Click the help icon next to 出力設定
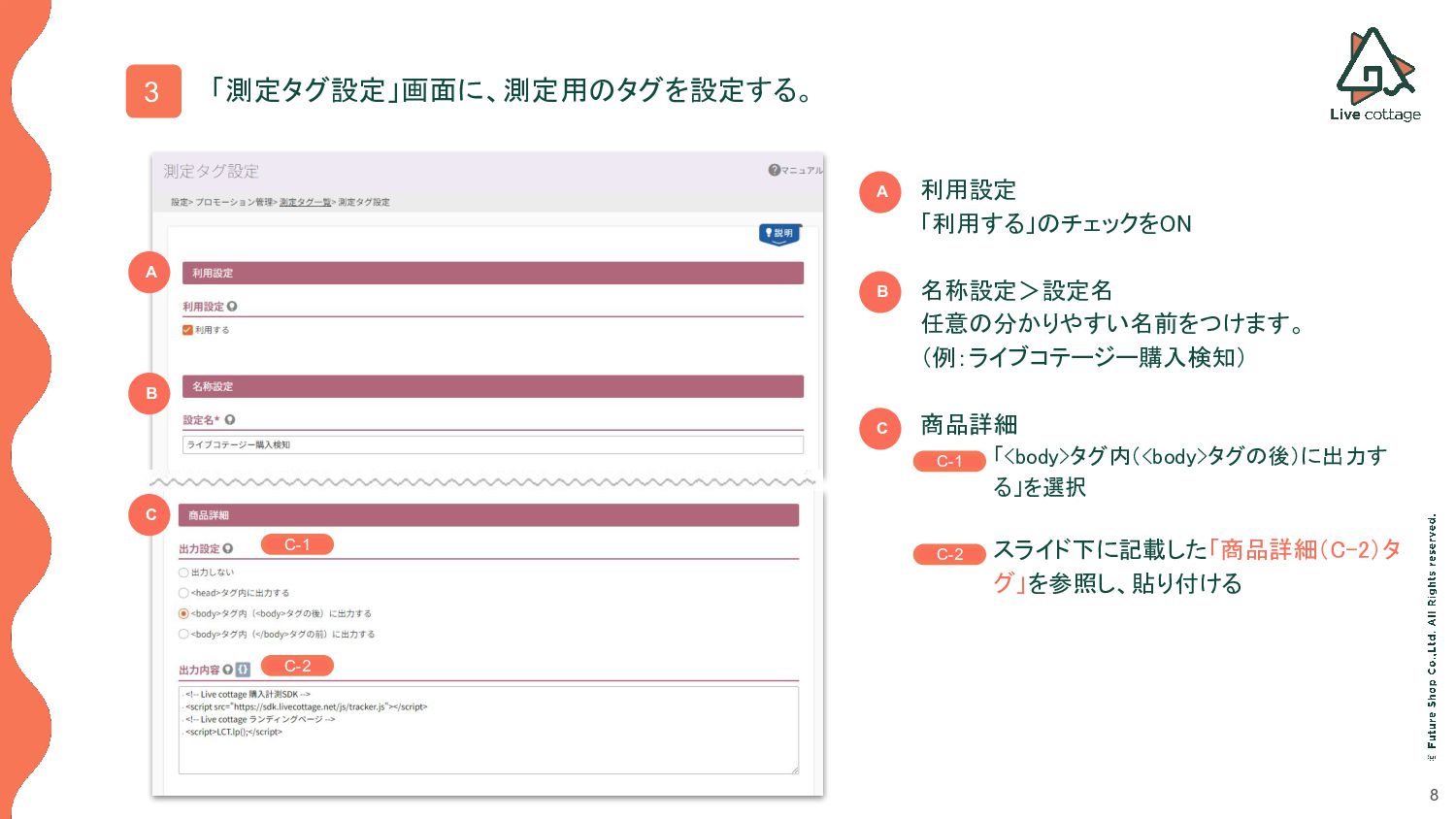This screenshot has width=1456, height=819. pyautogui.click(x=228, y=549)
